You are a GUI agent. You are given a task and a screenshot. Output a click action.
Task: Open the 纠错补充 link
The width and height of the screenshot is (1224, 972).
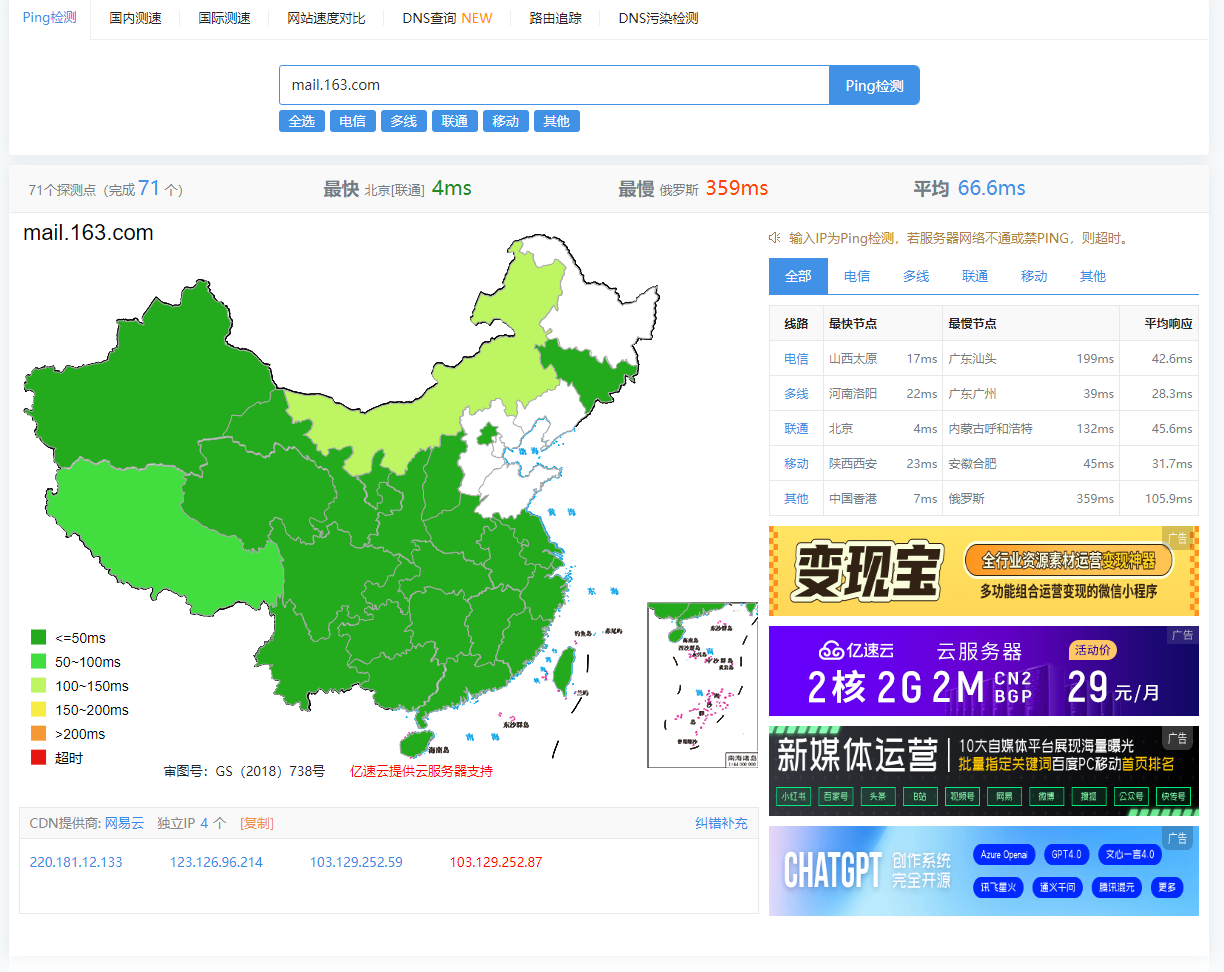[721, 823]
